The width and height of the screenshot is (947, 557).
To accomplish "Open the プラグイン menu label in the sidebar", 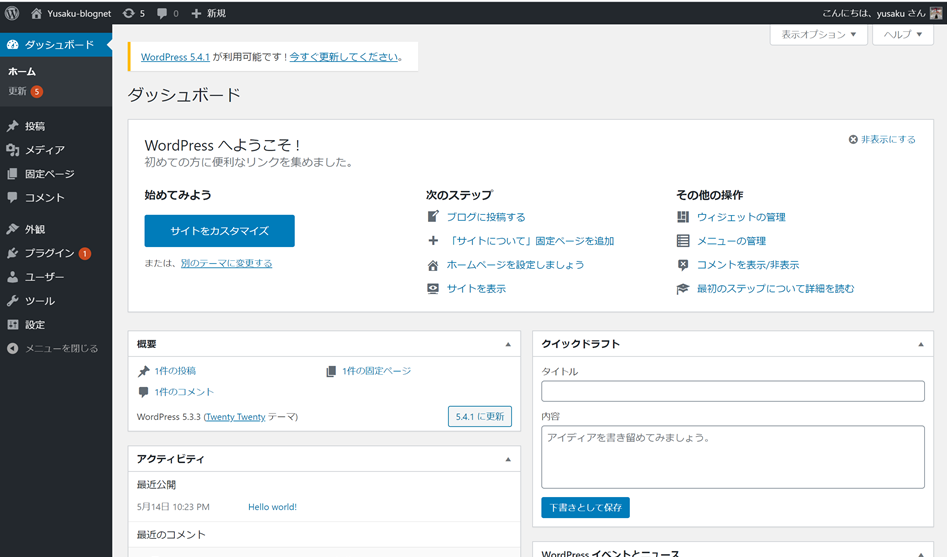I will 50,253.
